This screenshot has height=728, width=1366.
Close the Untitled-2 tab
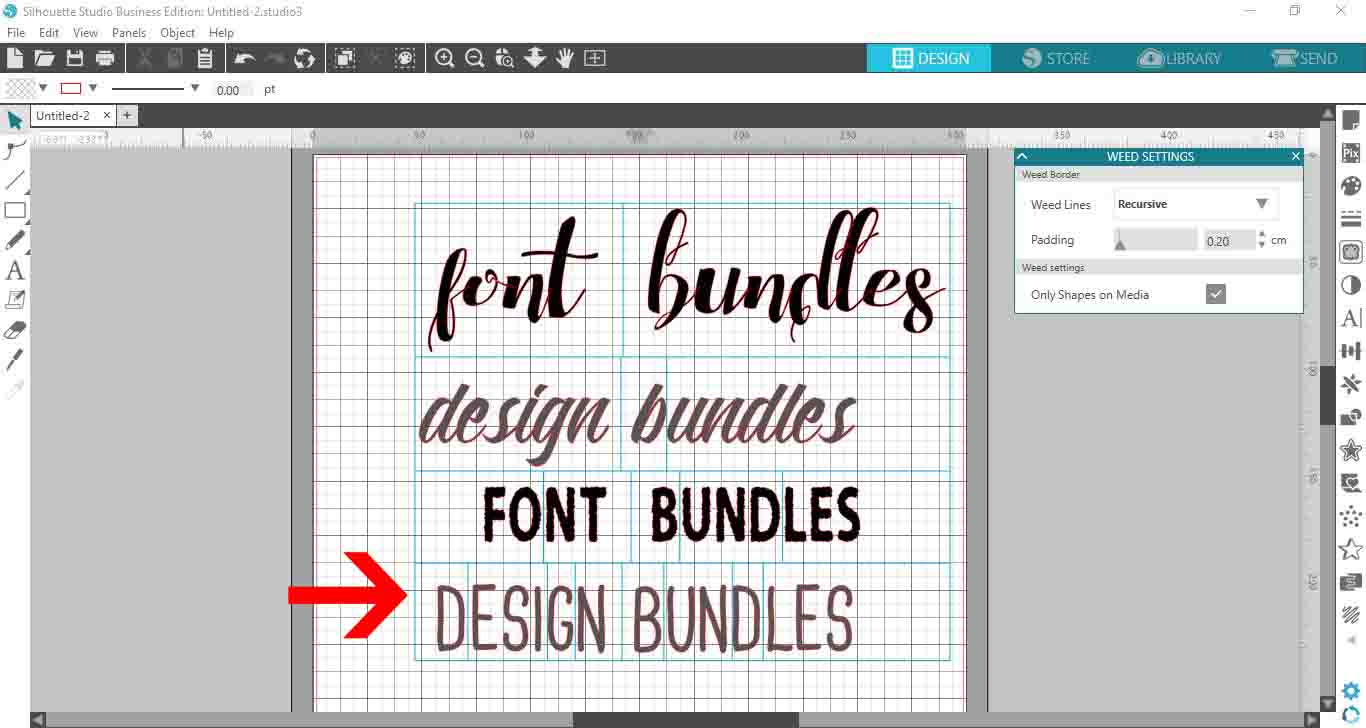106,116
